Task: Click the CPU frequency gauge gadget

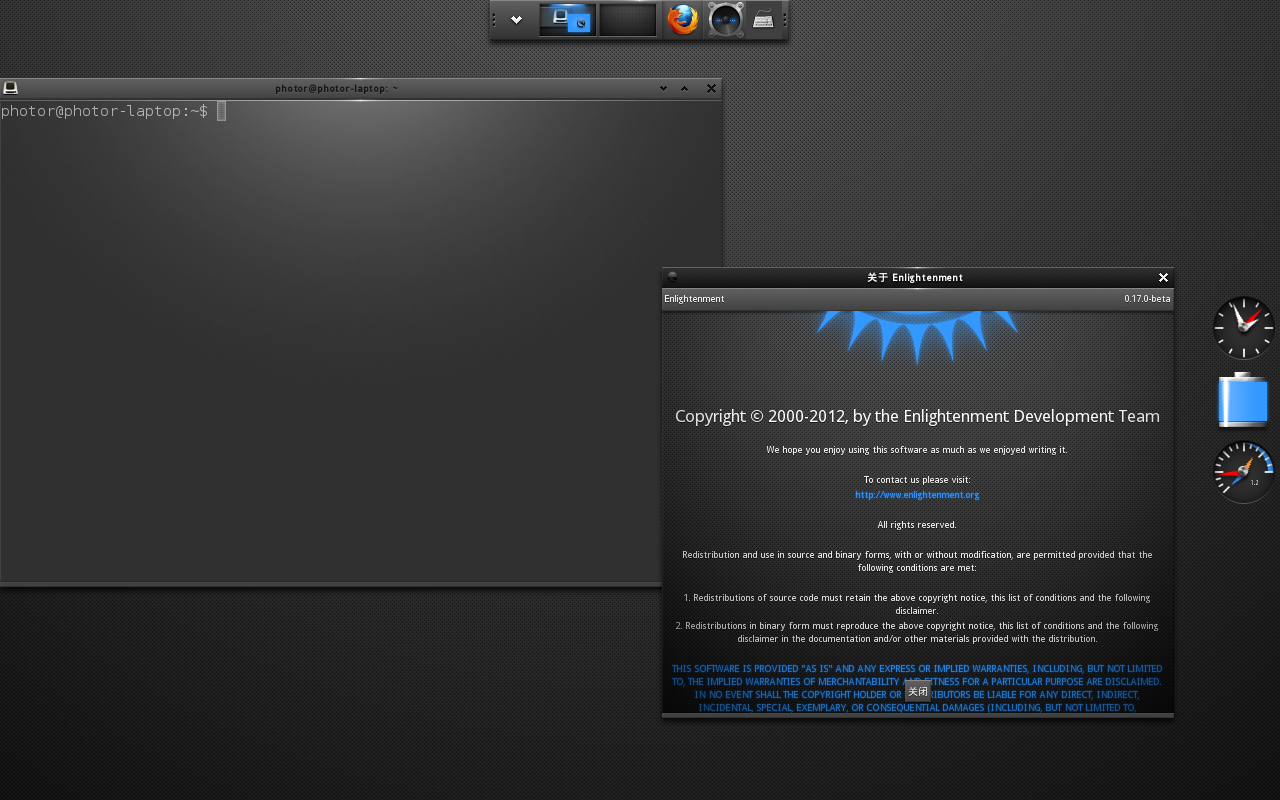Action: [x=1243, y=472]
